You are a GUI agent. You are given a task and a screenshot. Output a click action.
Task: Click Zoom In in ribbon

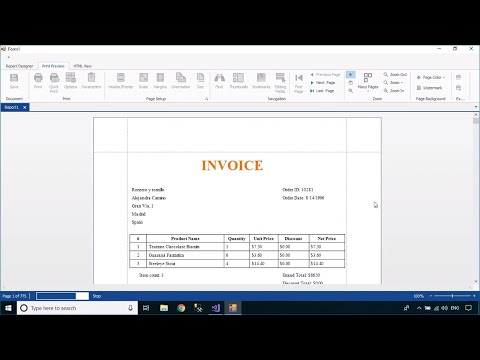point(394,91)
